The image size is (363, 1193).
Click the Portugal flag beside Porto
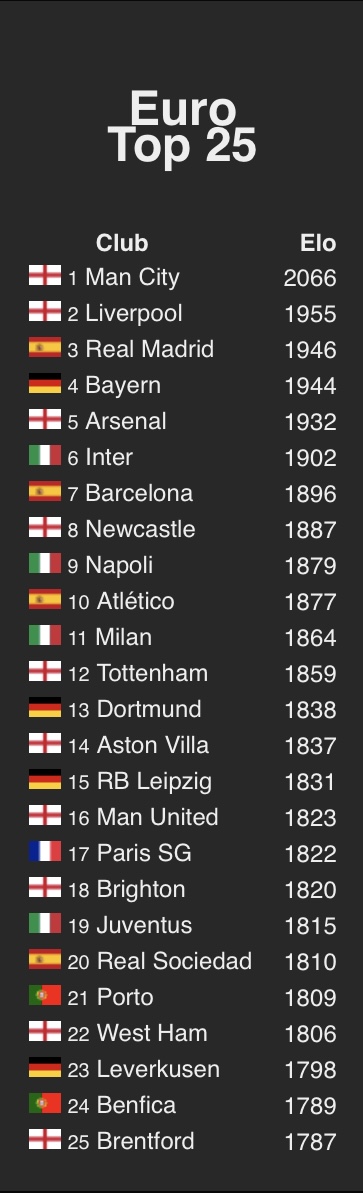pyautogui.click(x=45, y=995)
